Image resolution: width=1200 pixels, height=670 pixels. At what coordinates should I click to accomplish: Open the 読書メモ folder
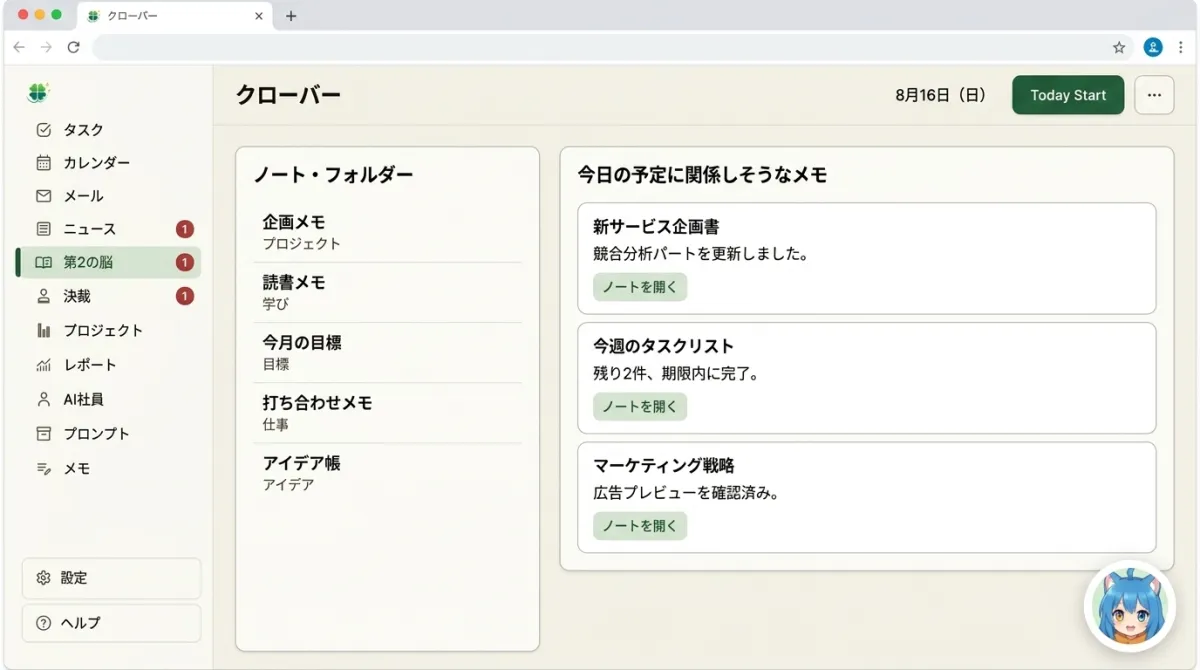387,292
